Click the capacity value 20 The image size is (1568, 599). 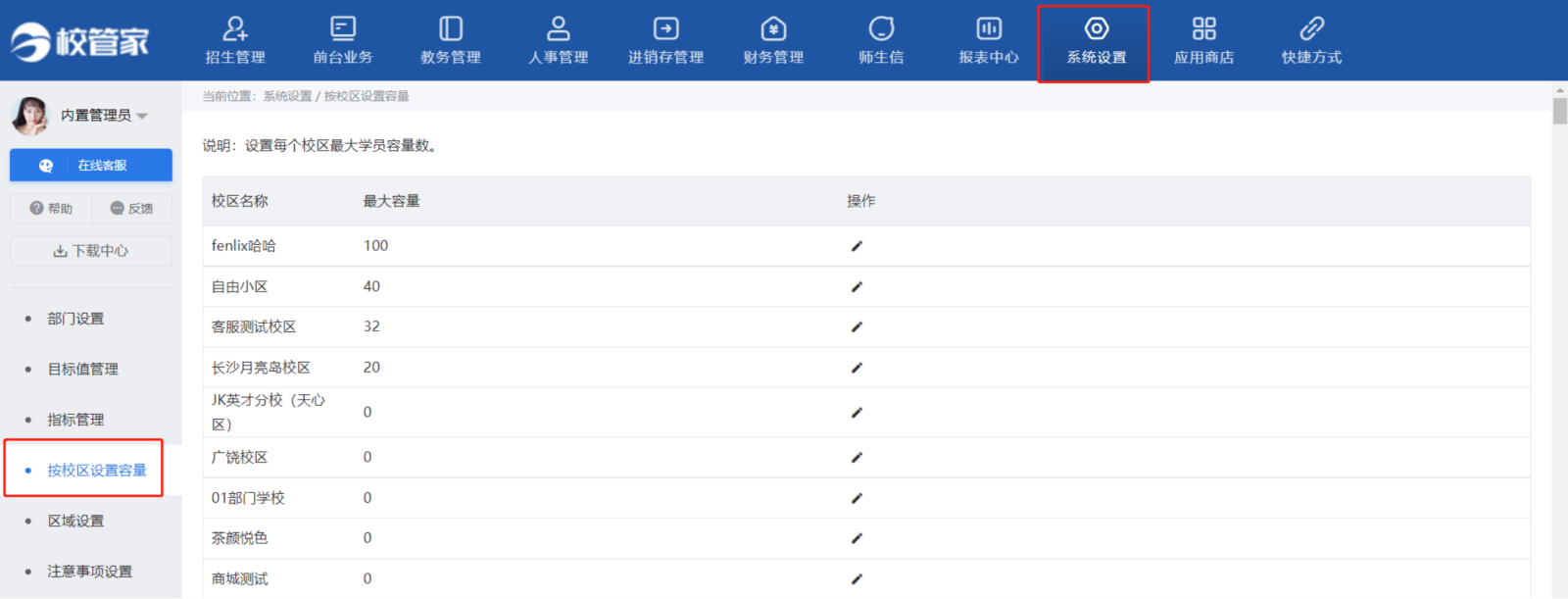click(372, 368)
